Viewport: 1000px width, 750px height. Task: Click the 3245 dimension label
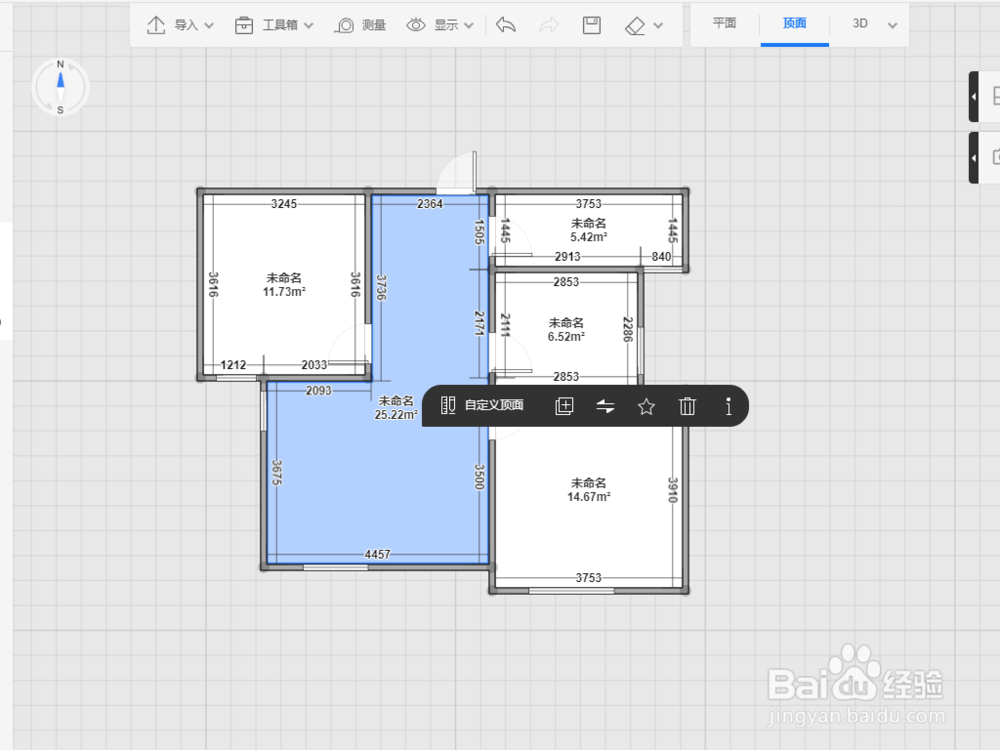pyautogui.click(x=284, y=204)
